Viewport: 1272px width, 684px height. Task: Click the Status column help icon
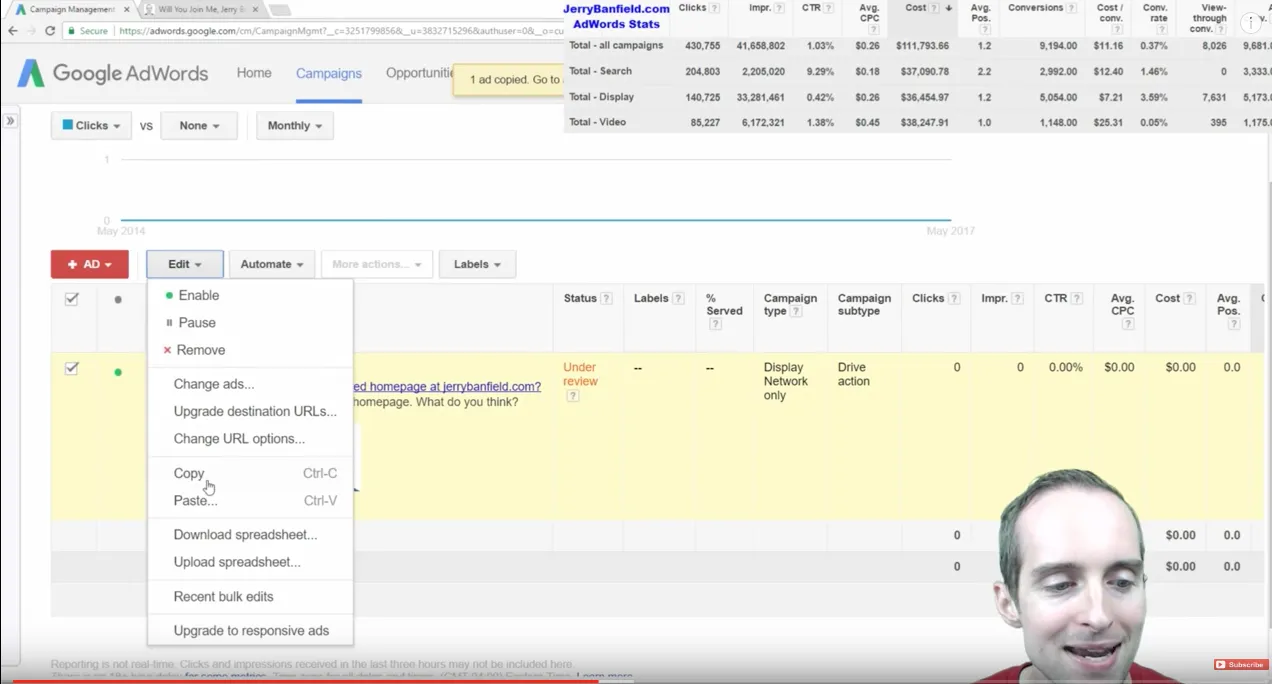tap(606, 299)
